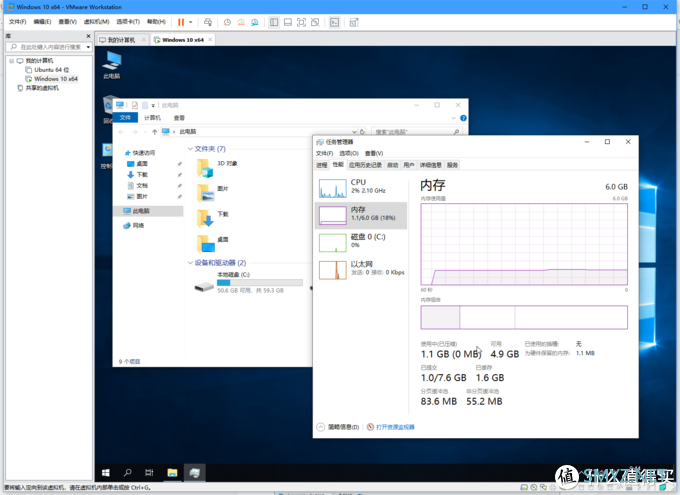680x495 pixels.
Task: Go up one level in File Explorer
Action: (154, 132)
